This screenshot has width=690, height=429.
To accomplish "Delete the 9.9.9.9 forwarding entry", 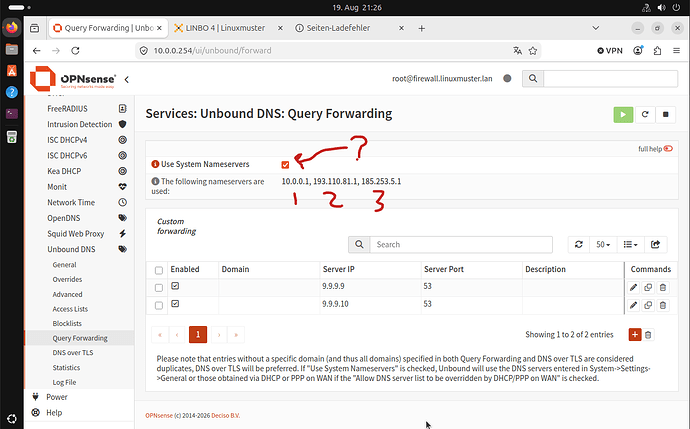I will point(663,287).
